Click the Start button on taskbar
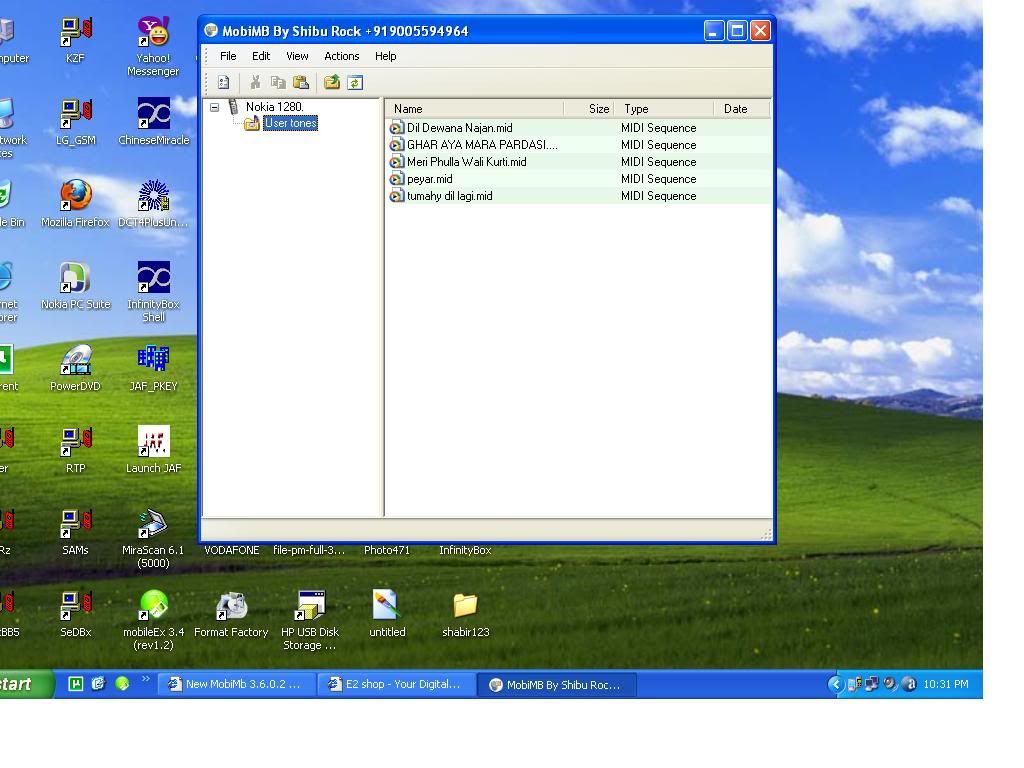This screenshot has height=768, width=1024. pos(25,684)
